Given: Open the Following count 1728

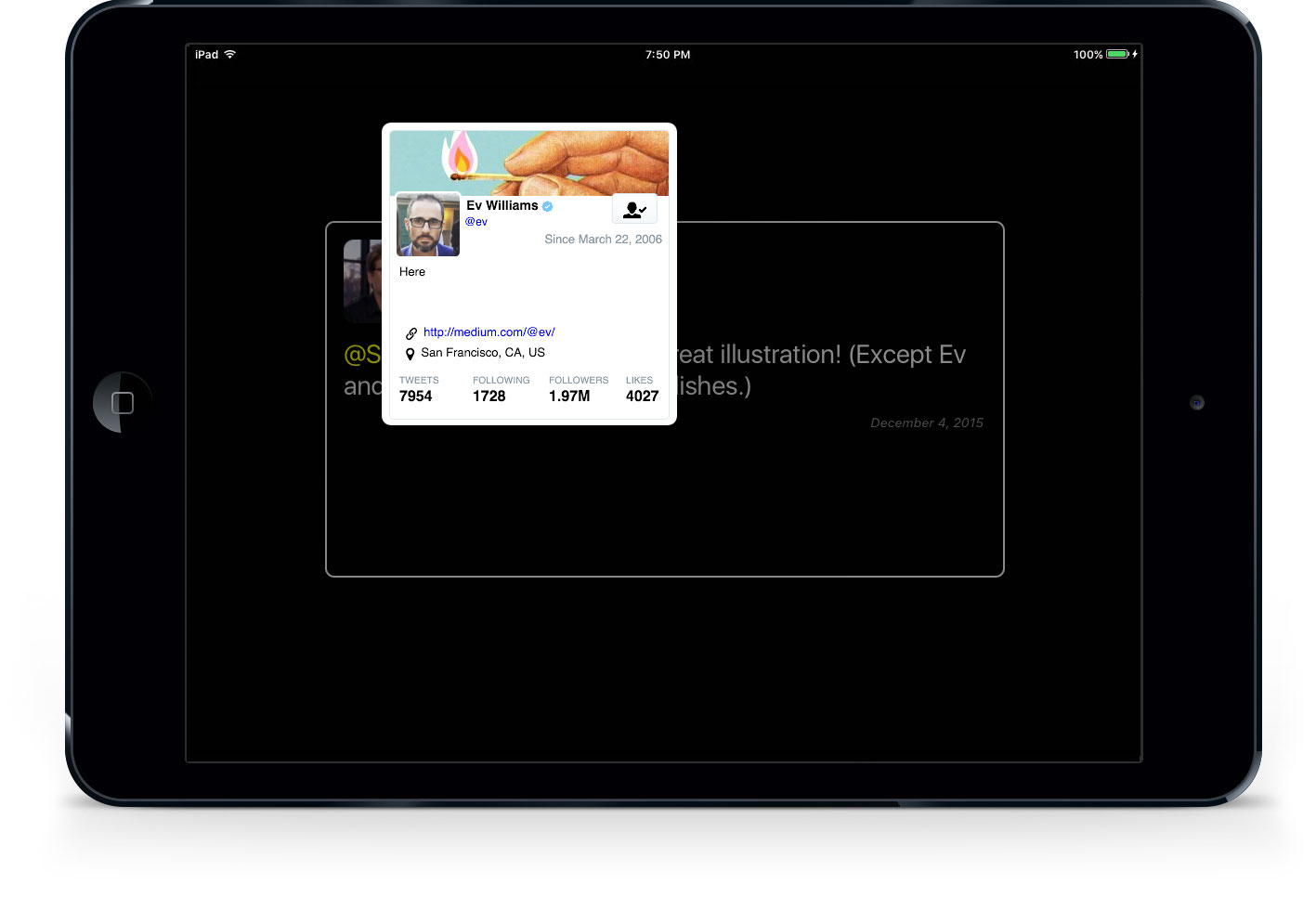Looking at the screenshot, I should point(489,396).
